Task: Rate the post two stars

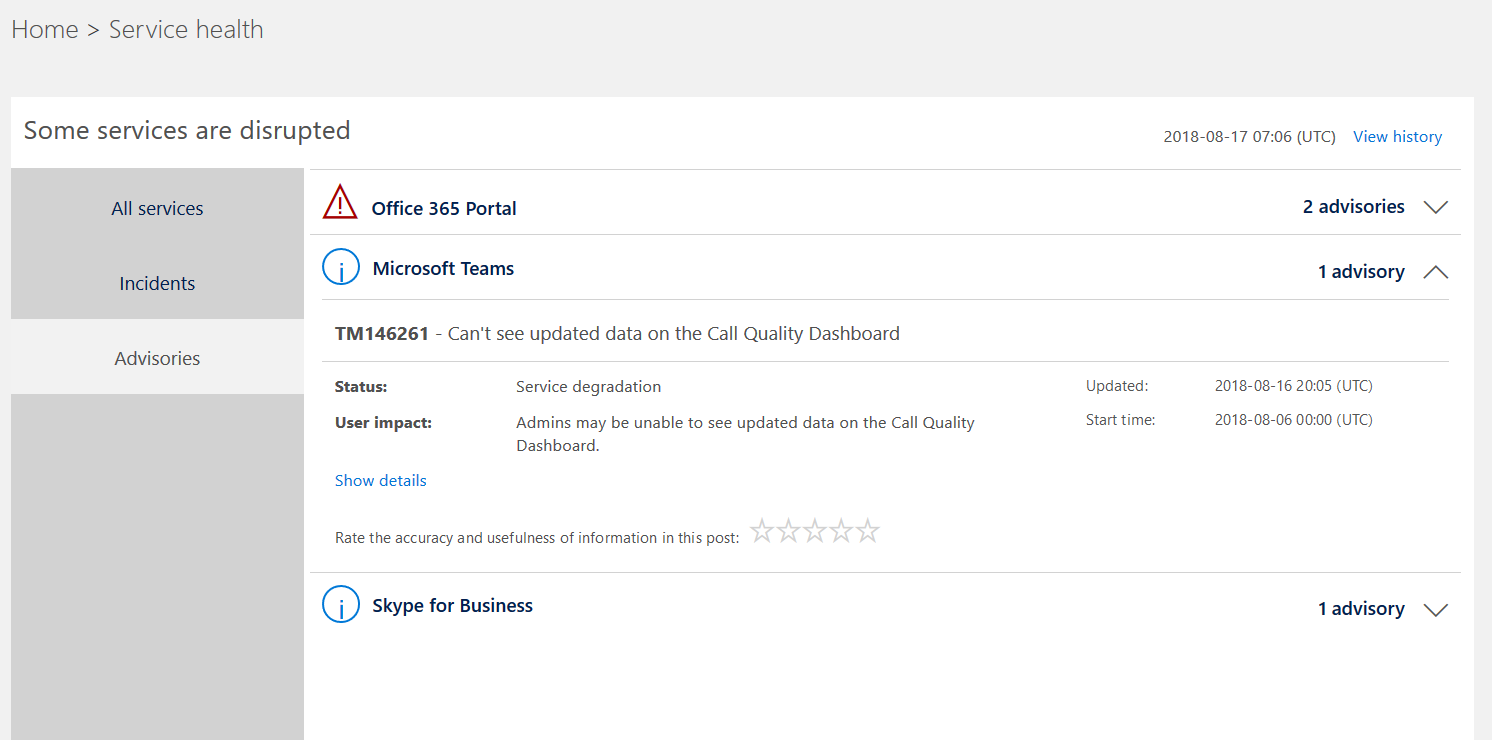Action: pos(788,531)
